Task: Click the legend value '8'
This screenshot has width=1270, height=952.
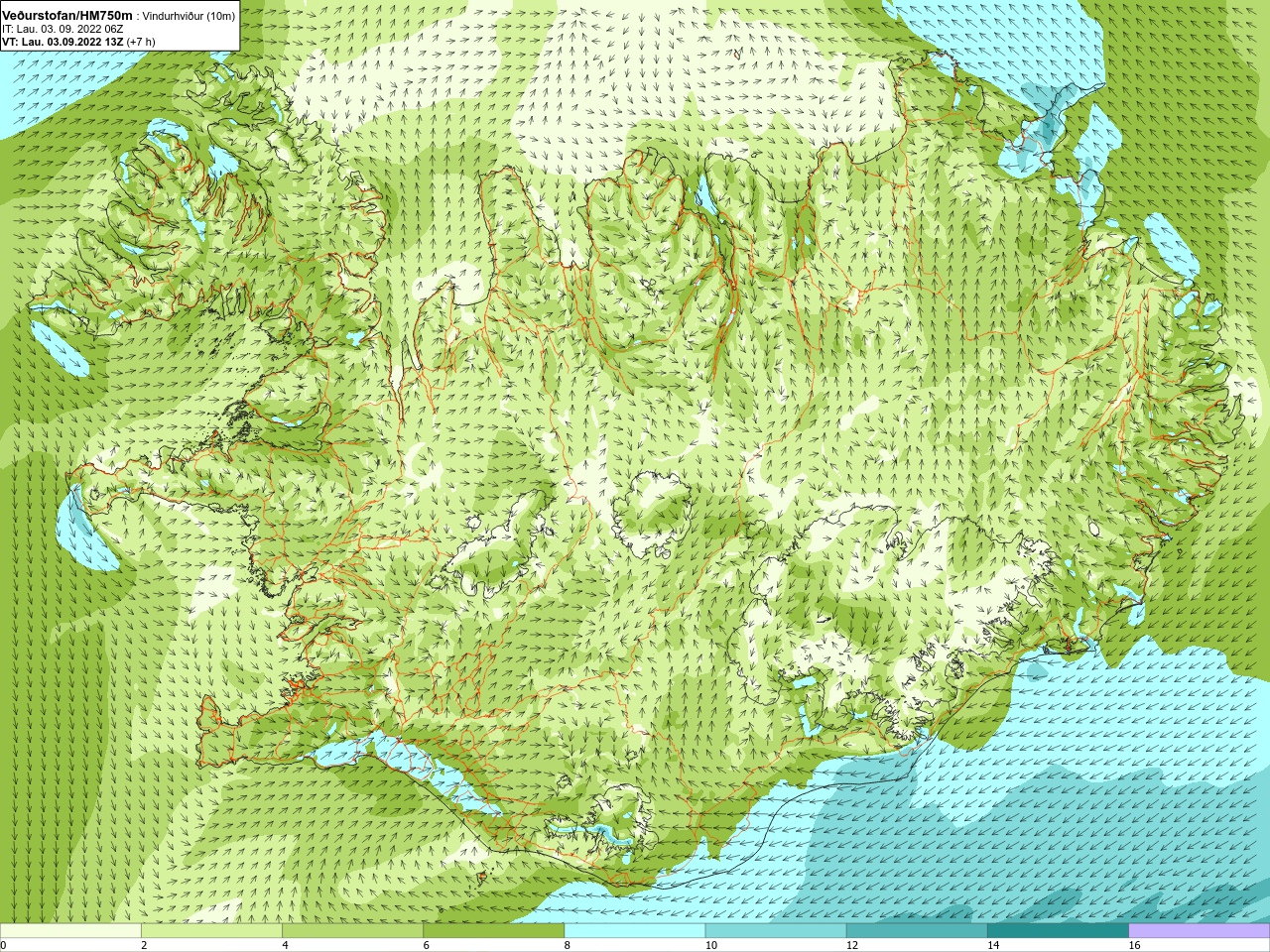Action: [567, 945]
